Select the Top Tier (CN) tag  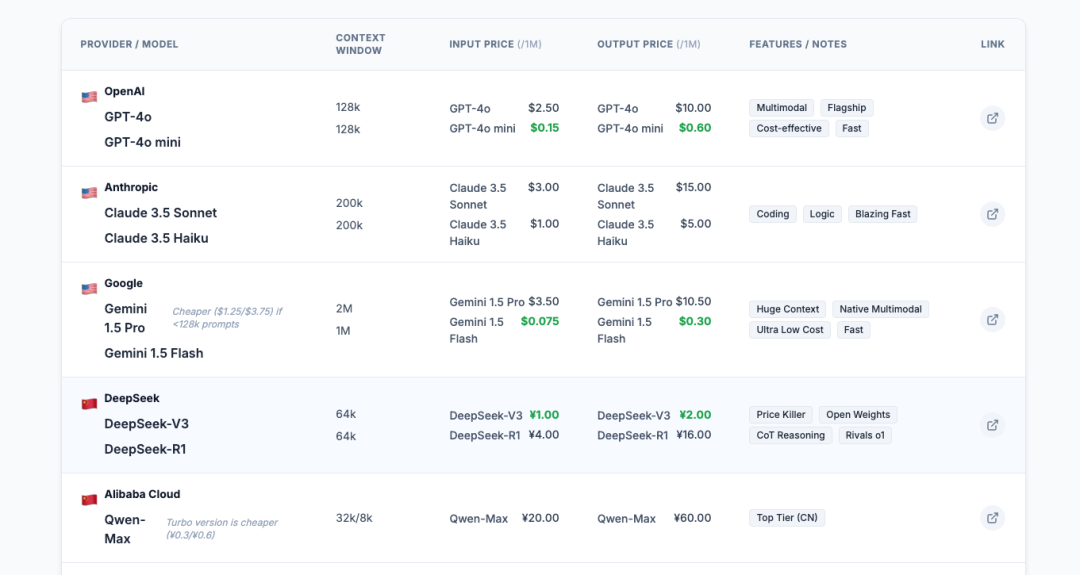tap(787, 518)
